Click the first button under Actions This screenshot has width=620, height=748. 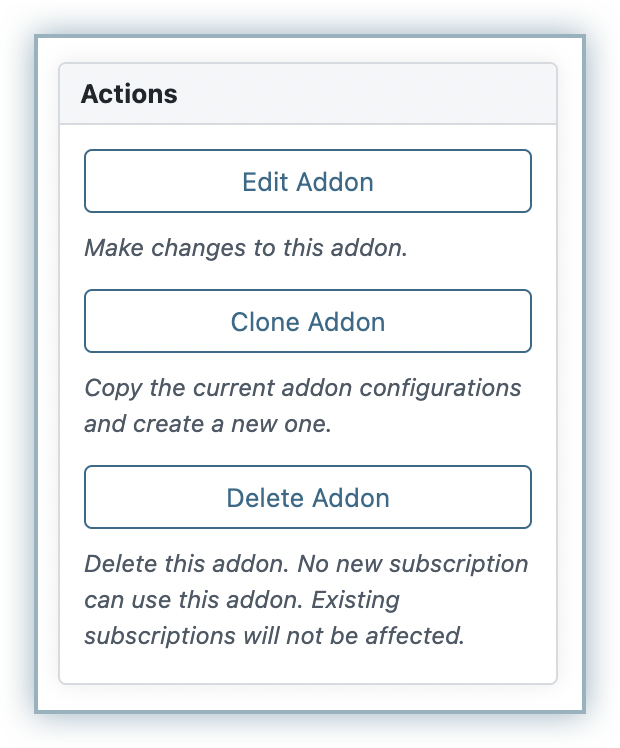click(307, 182)
